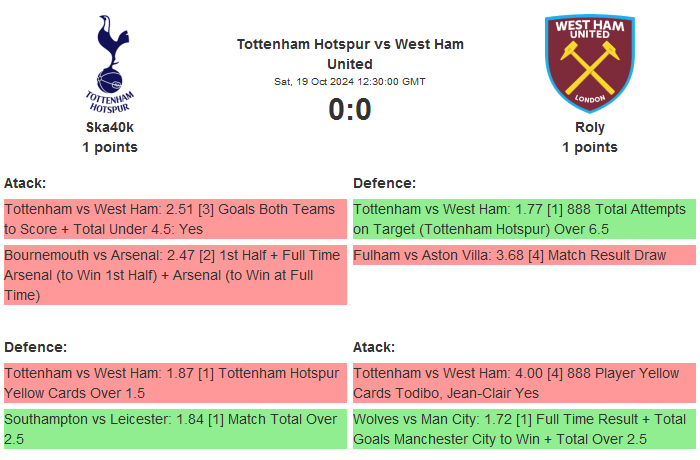Open the Roly player name
This screenshot has height=460, width=700.
(590, 127)
